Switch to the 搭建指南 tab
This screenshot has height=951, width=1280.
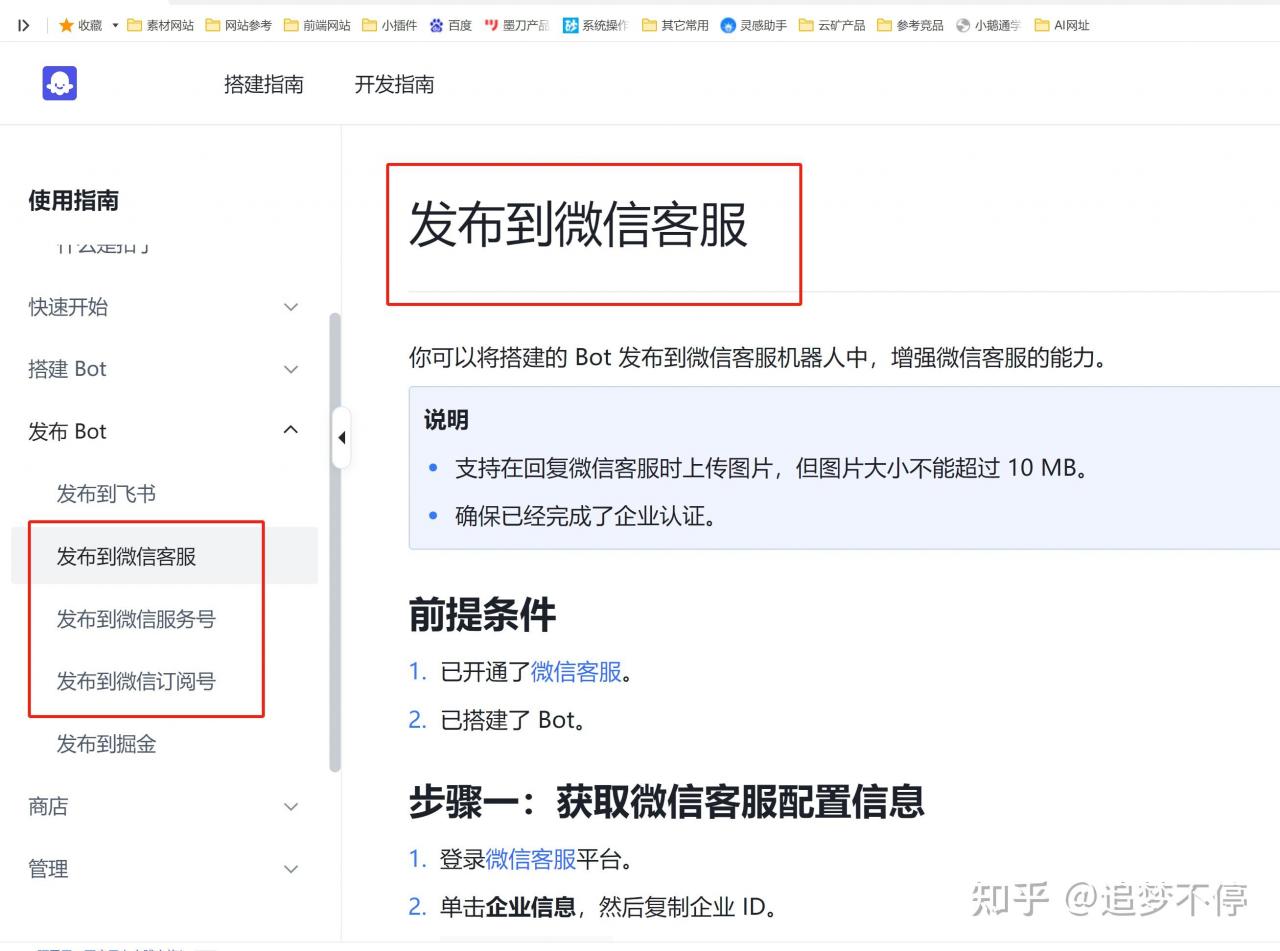(264, 85)
